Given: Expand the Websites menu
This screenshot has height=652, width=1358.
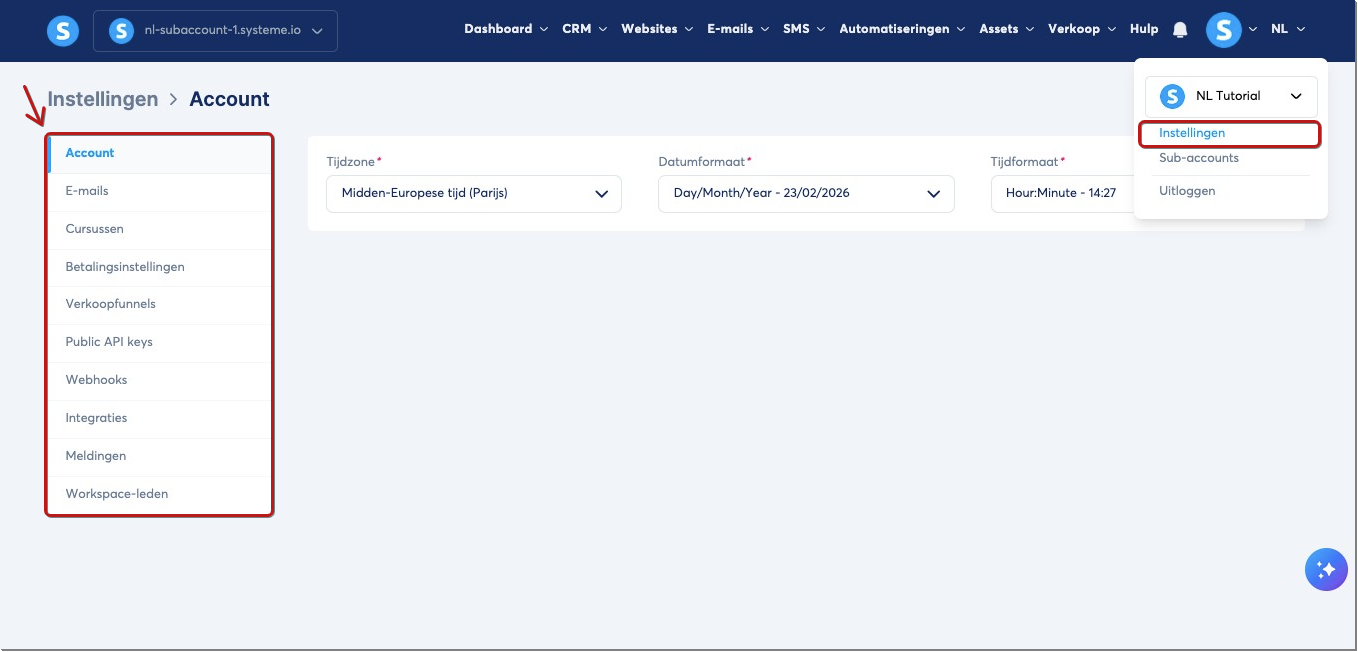Looking at the screenshot, I should click(657, 29).
